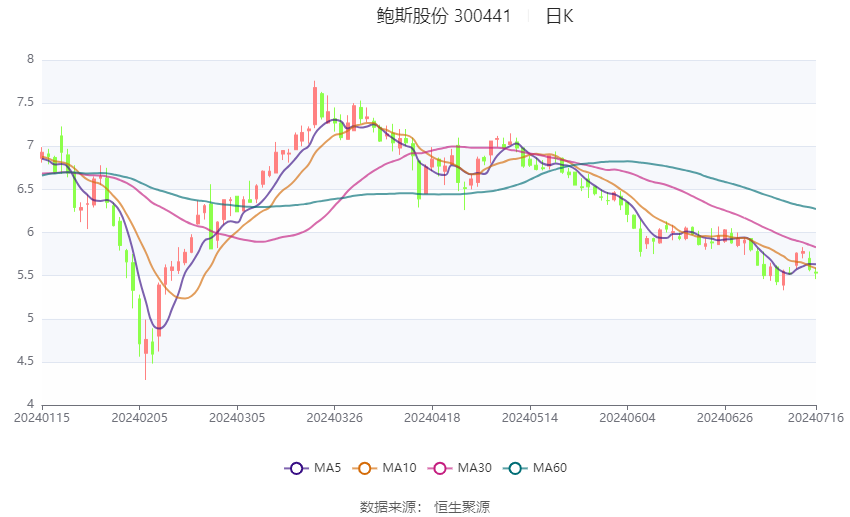Select the 日K period label

[x=559, y=16]
